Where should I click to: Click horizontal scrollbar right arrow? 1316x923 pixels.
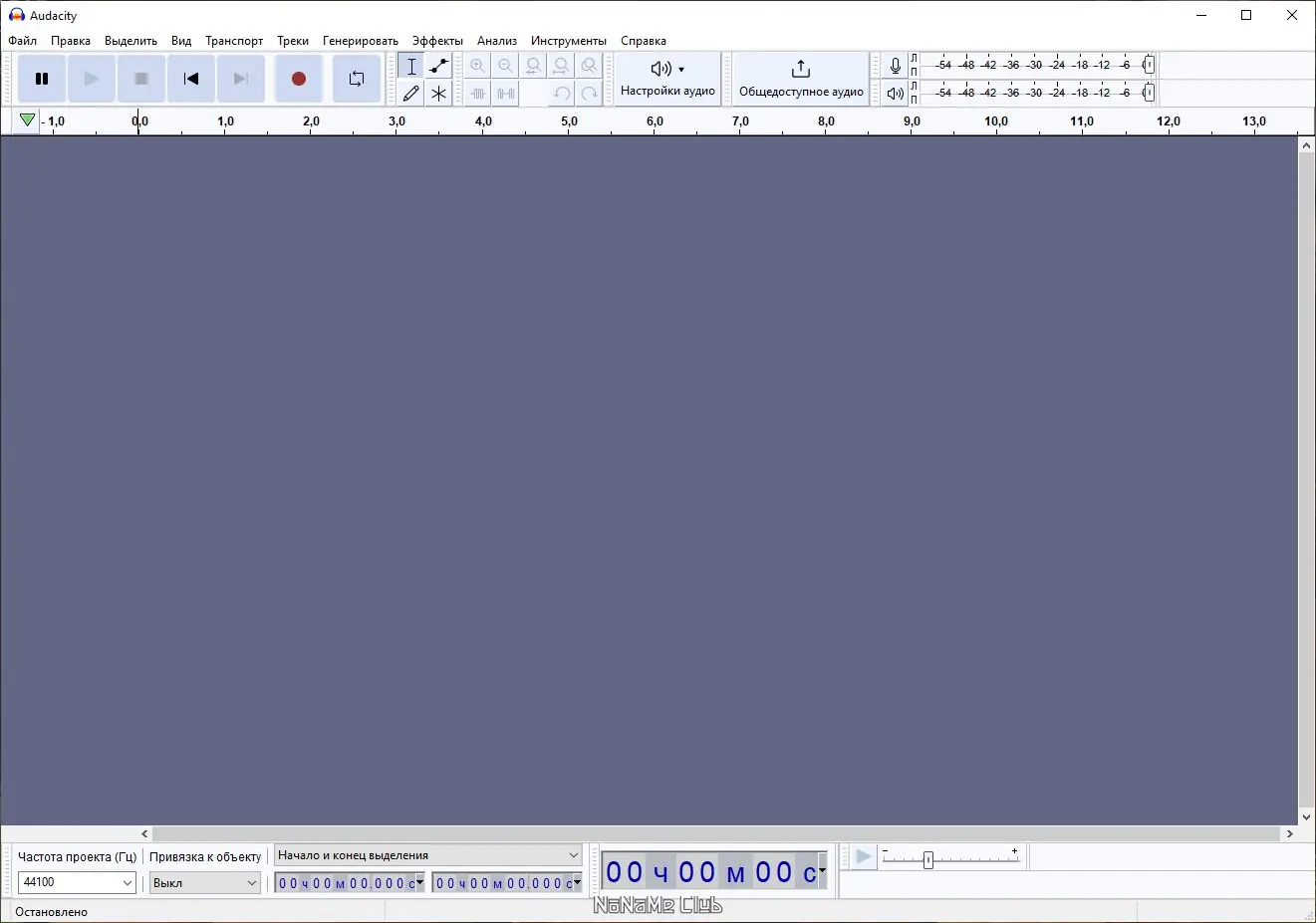tap(1290, 834)
